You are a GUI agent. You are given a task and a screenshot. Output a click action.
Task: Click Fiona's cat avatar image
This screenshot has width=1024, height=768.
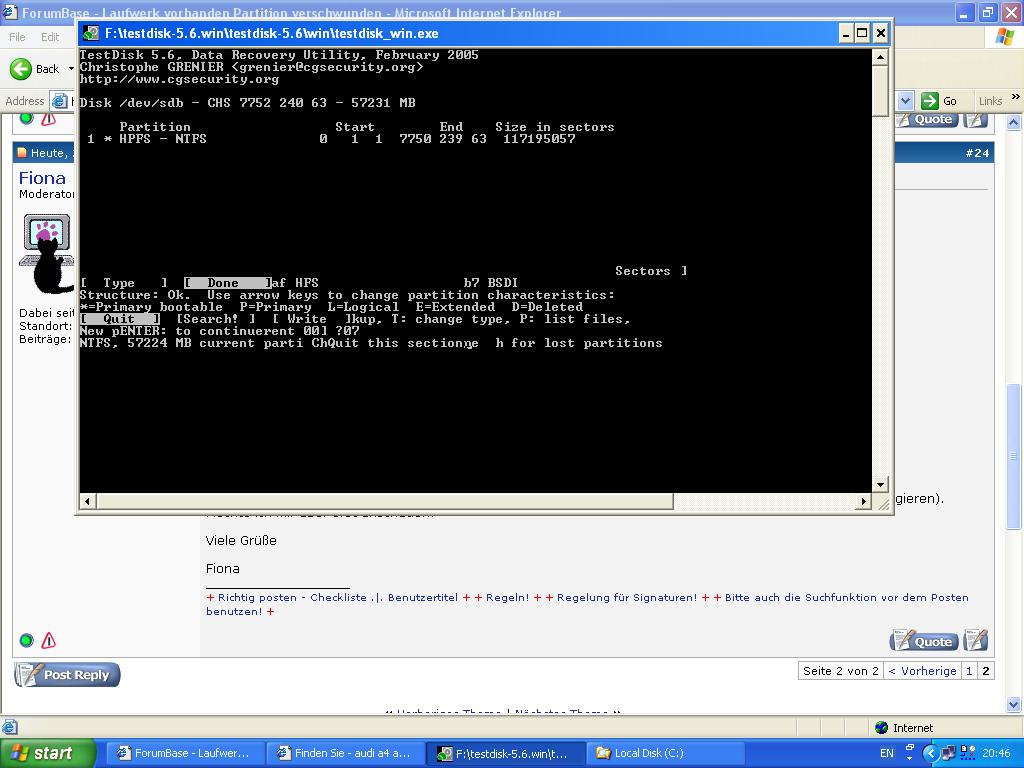[47, 253]
